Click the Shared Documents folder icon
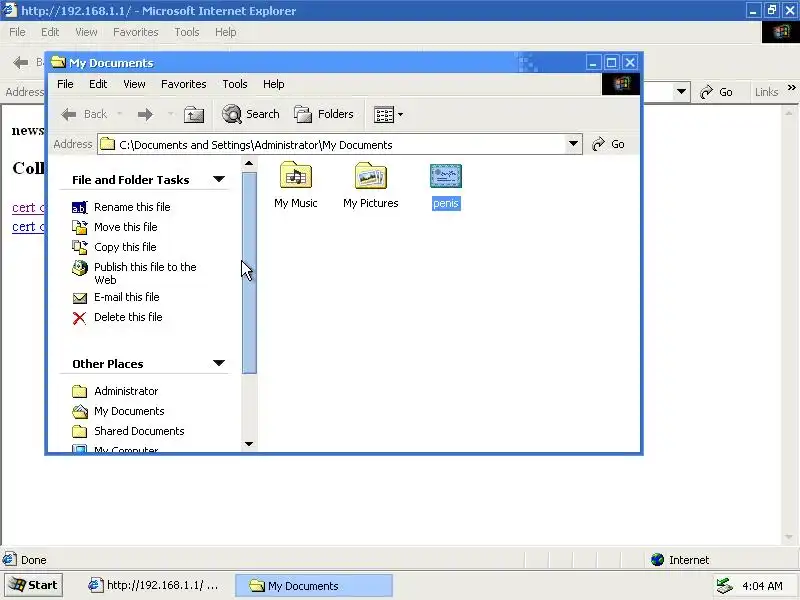 79,432
